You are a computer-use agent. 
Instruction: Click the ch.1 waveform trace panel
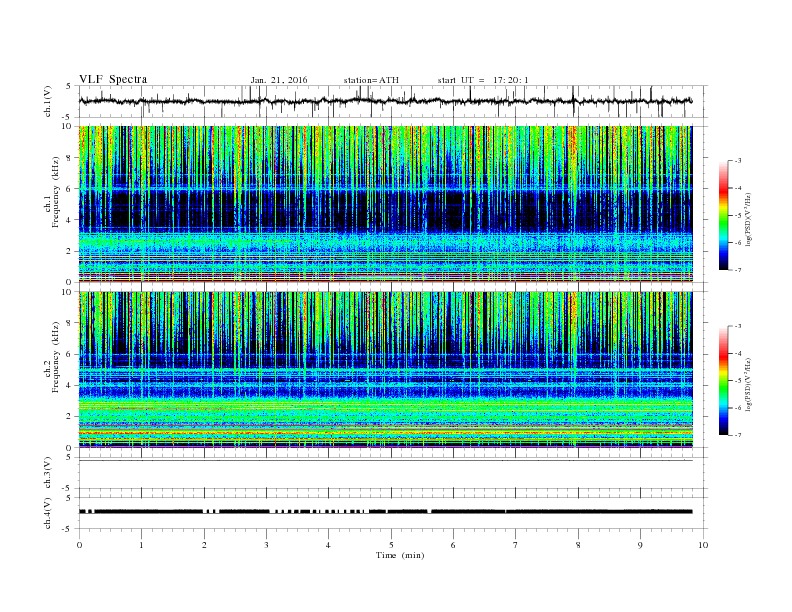pyautogui.click(x=393, y=101)
